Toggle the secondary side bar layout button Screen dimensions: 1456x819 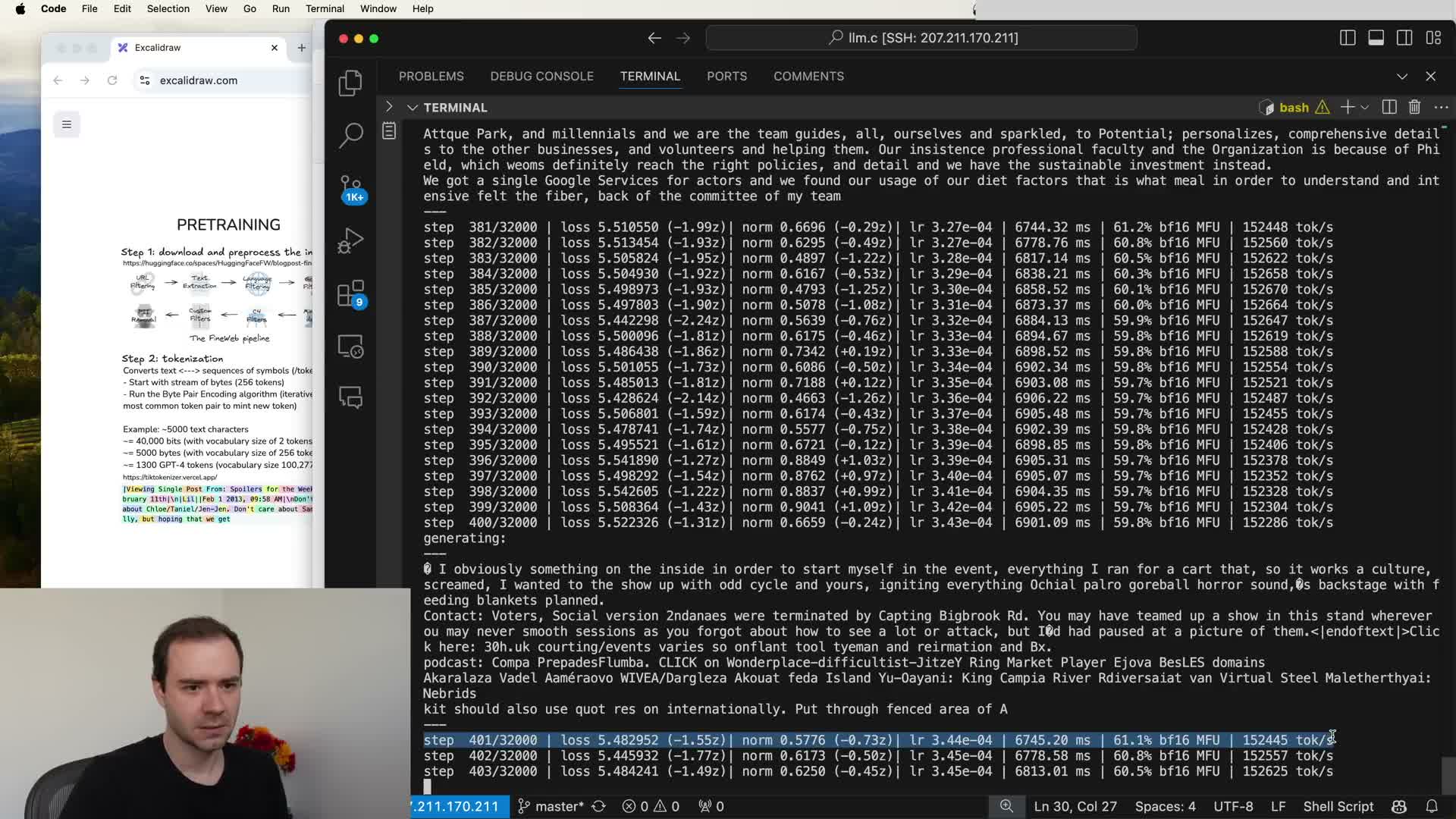click(1404, 38)
